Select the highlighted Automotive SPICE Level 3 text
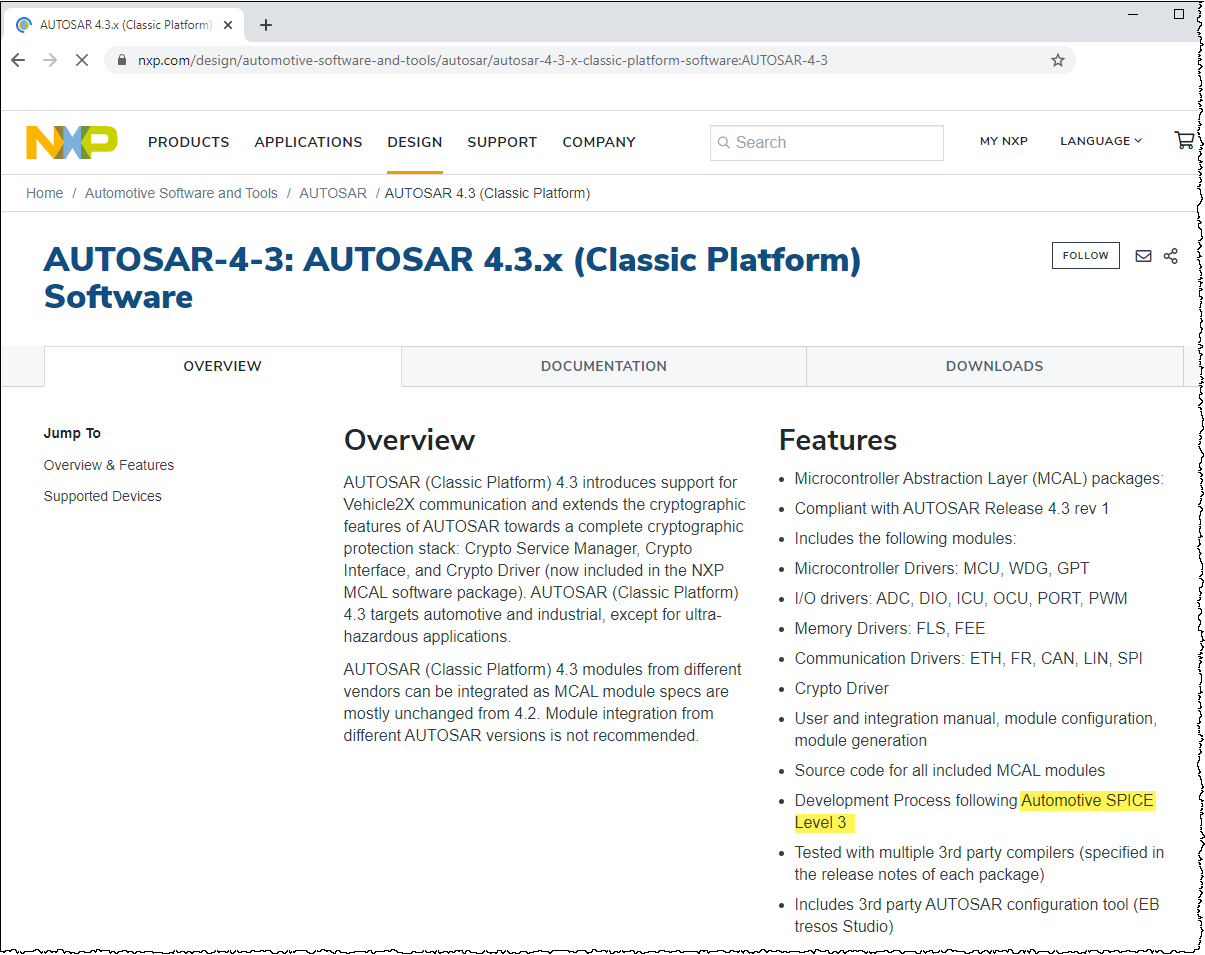The image size is (1205, 955). tap(1087, 800)
